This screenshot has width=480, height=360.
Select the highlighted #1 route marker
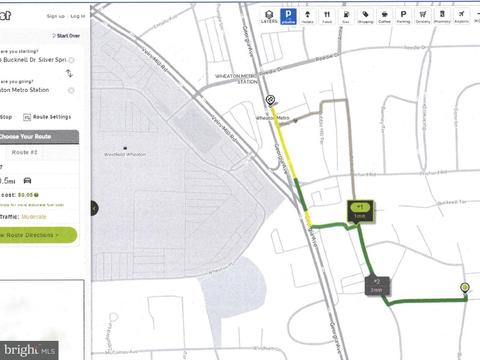tap(360, 211)
